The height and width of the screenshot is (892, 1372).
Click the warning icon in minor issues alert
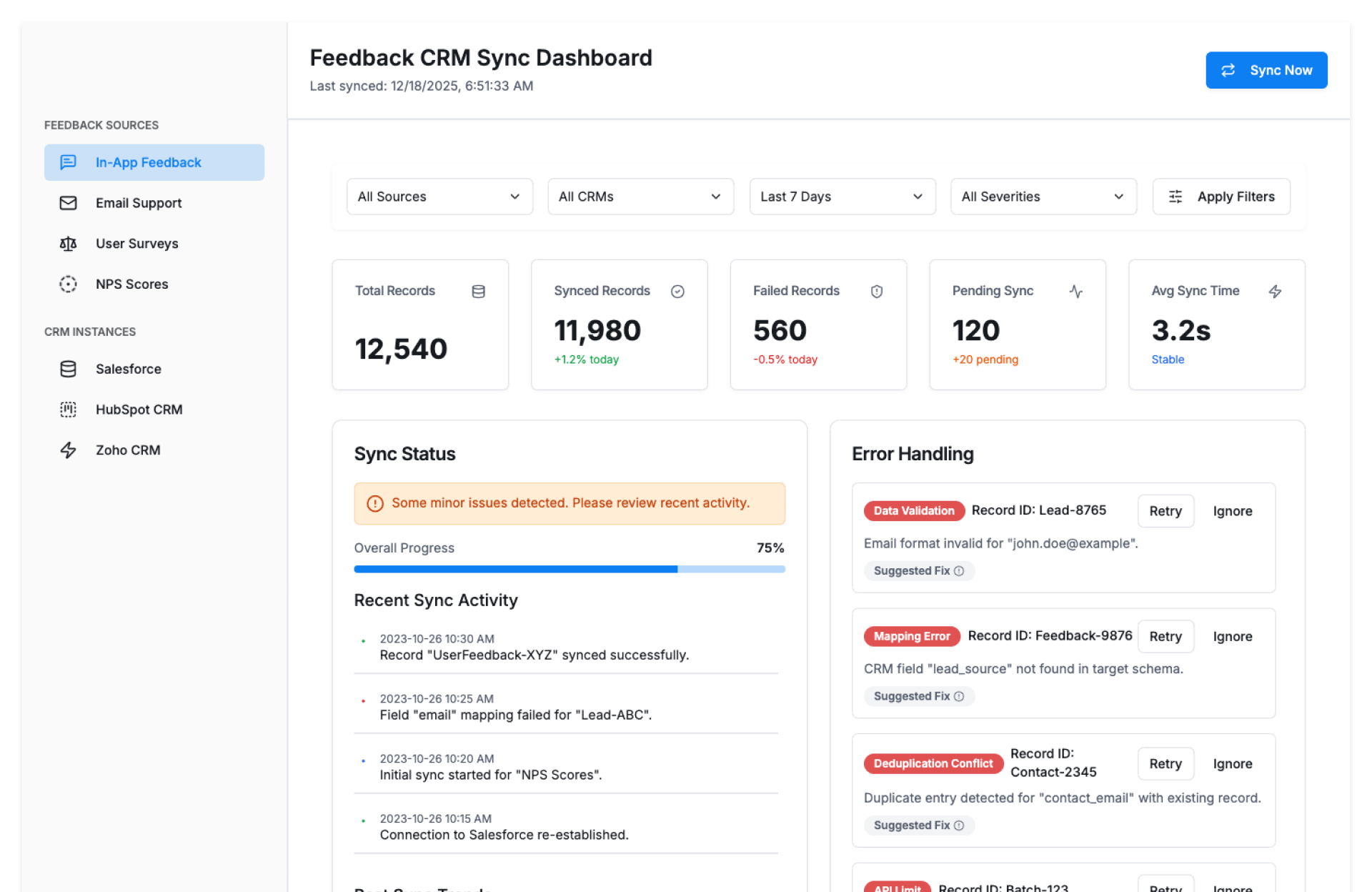click(x=375, y=504)
